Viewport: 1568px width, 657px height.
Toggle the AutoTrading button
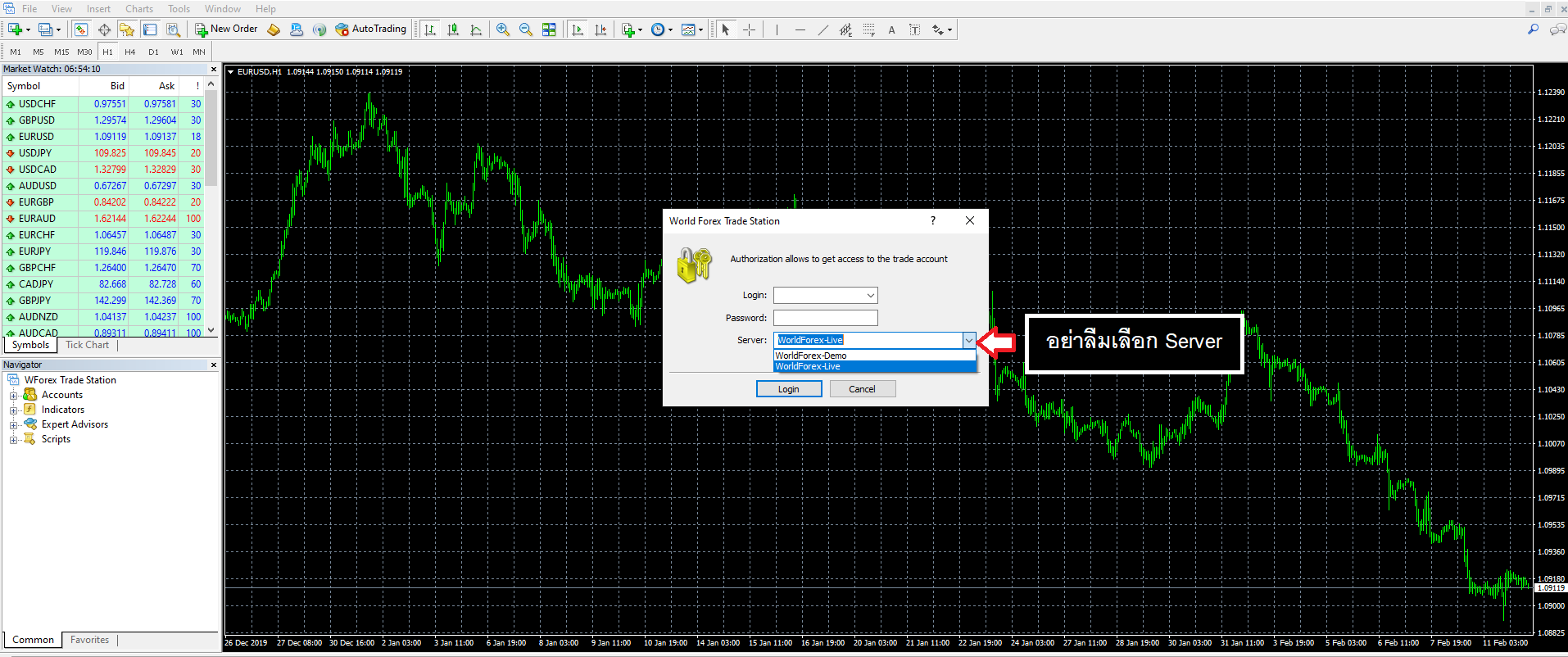(x=370, y=29)
